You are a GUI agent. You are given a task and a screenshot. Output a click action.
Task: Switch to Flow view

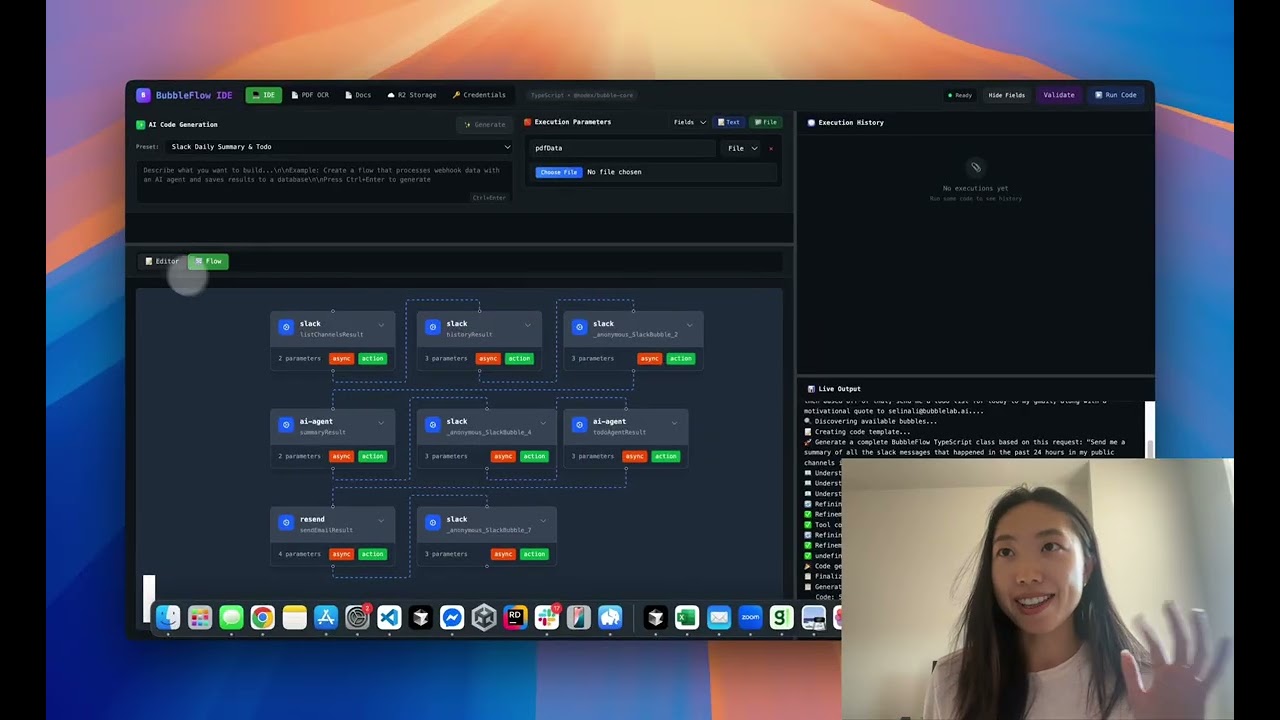point(208,261)
